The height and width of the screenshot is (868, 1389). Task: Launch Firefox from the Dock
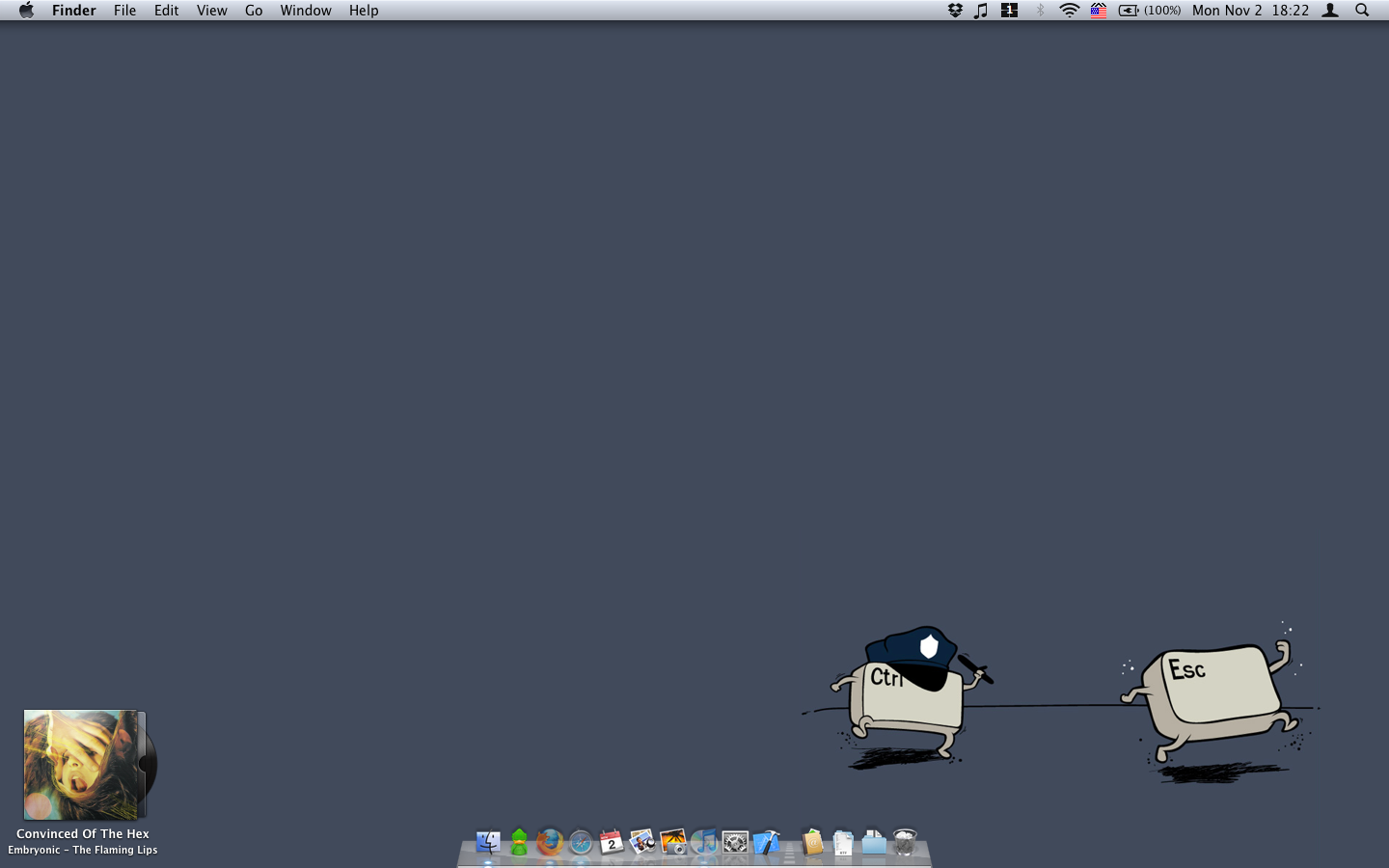550,842
